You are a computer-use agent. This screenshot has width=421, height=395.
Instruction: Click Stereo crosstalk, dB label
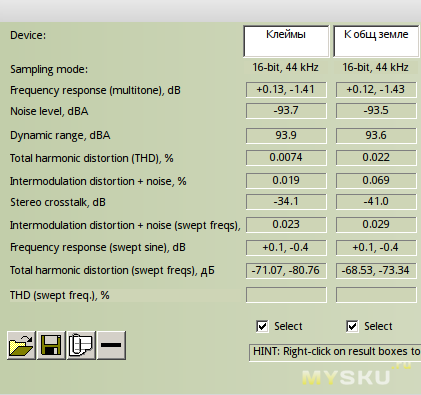pyautogui.click(x=58, y=202)
